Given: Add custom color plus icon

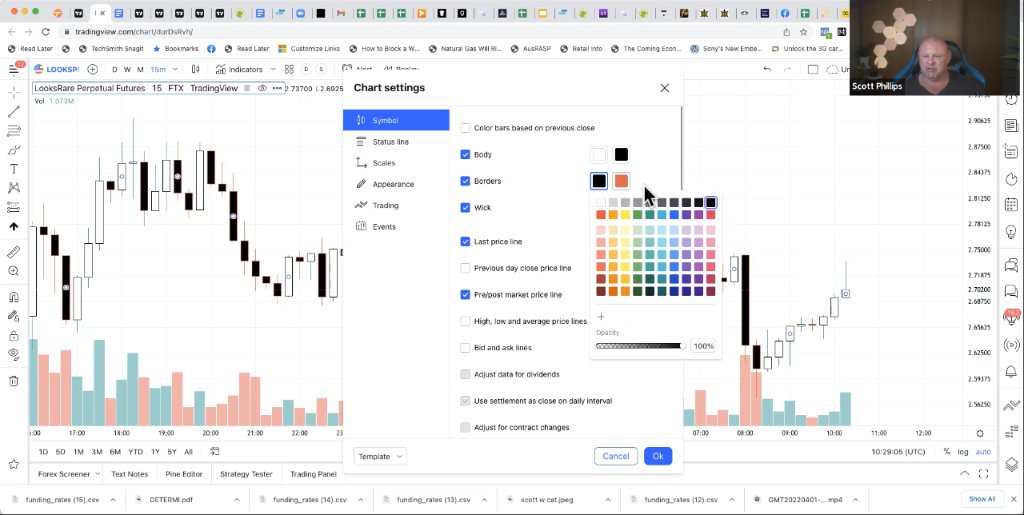Looking at the screenshot, I should [x=601, y=317].
